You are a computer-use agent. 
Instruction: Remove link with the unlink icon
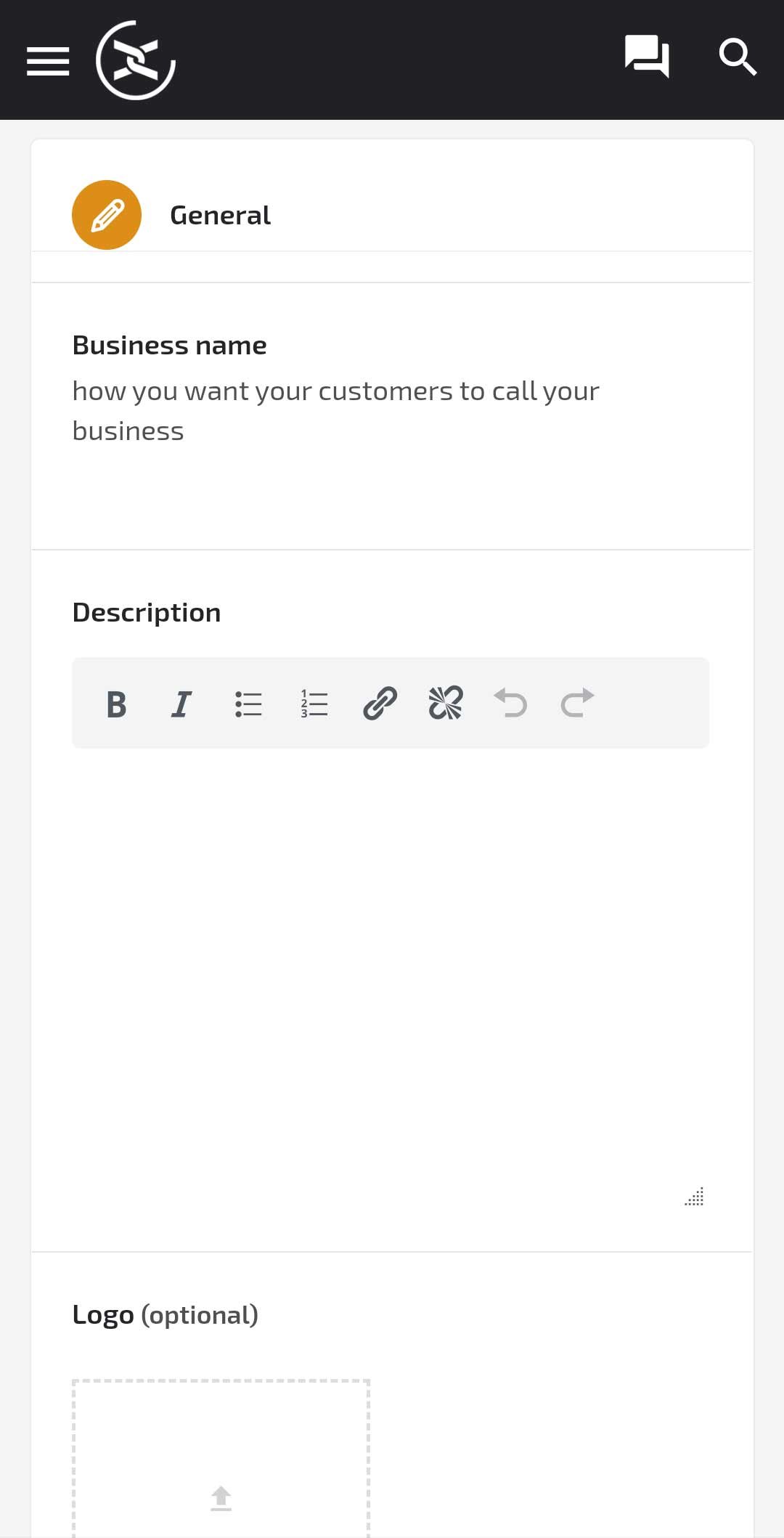pos(446,704)
